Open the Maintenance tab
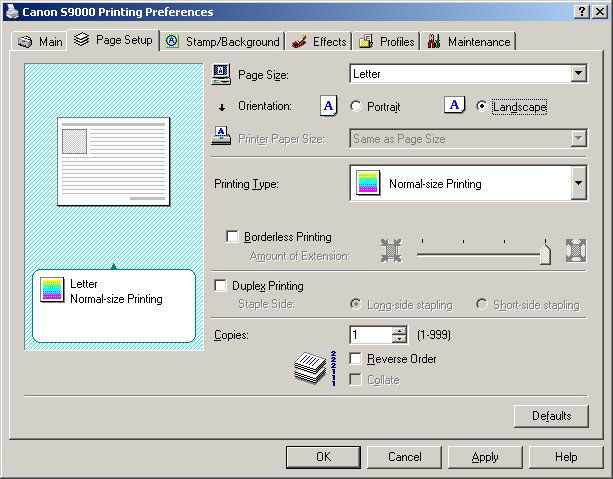 [469, 41]
